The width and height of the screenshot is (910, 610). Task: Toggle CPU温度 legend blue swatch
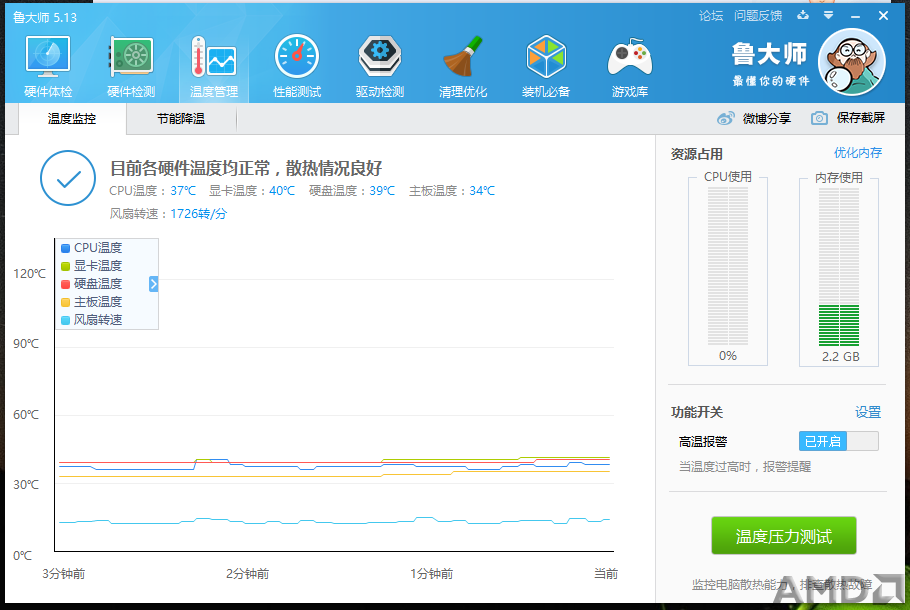[65, 248]
